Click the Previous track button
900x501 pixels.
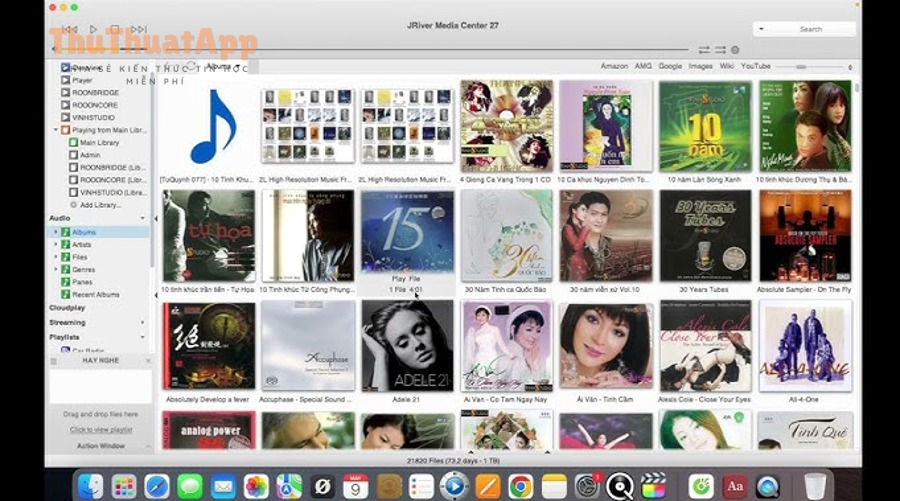70,29
